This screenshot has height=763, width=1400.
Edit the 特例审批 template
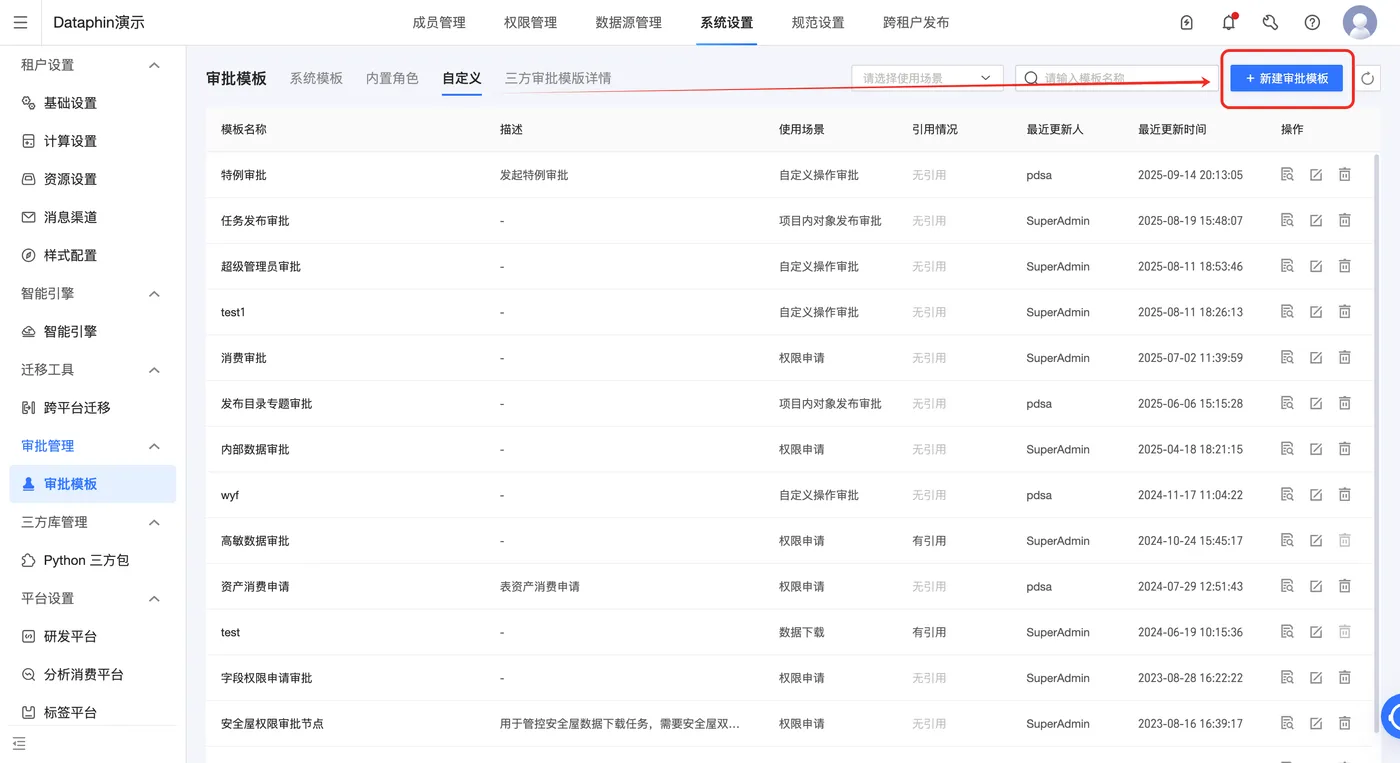(1316, 175)
